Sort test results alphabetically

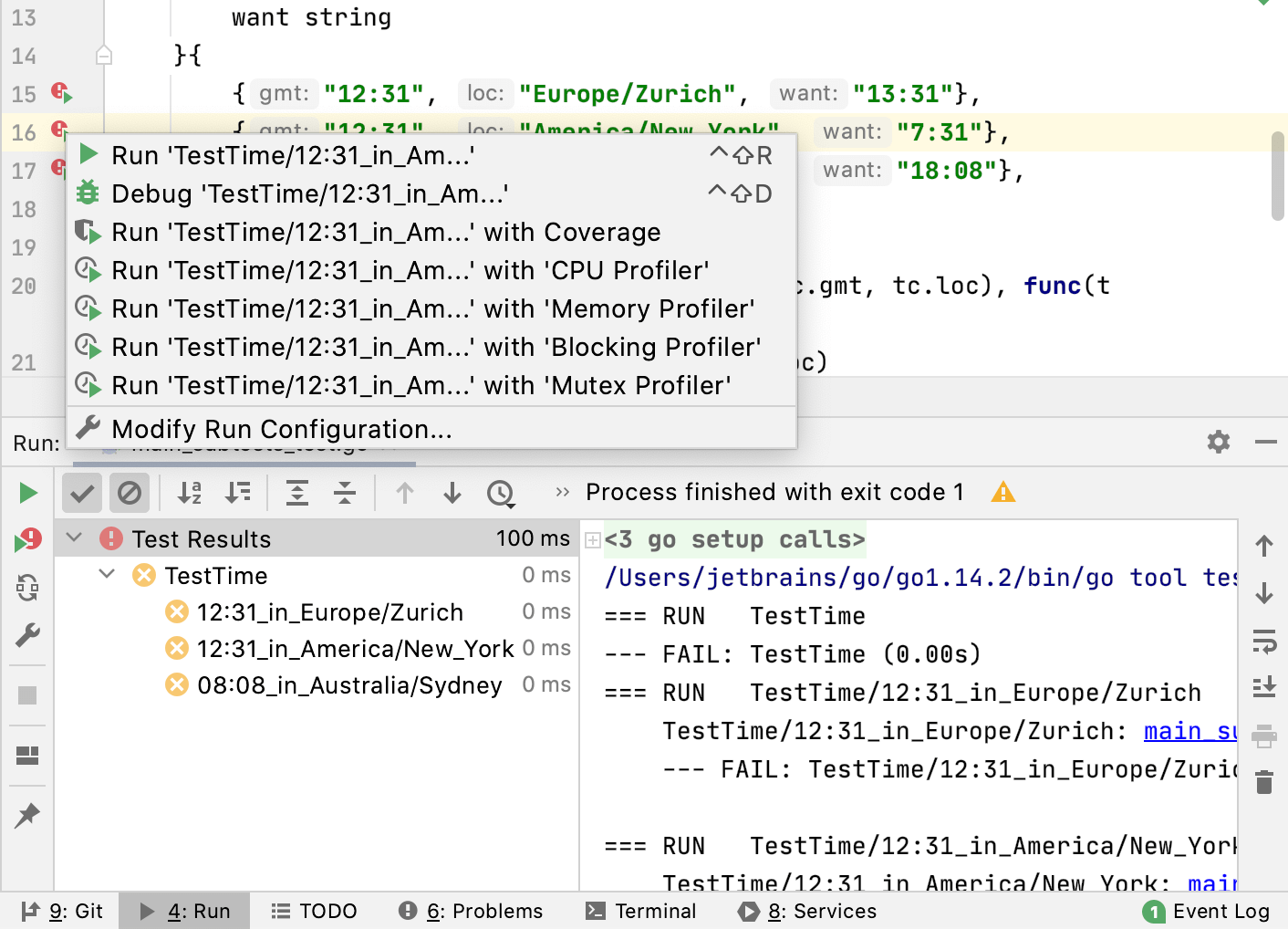(189, 493)
